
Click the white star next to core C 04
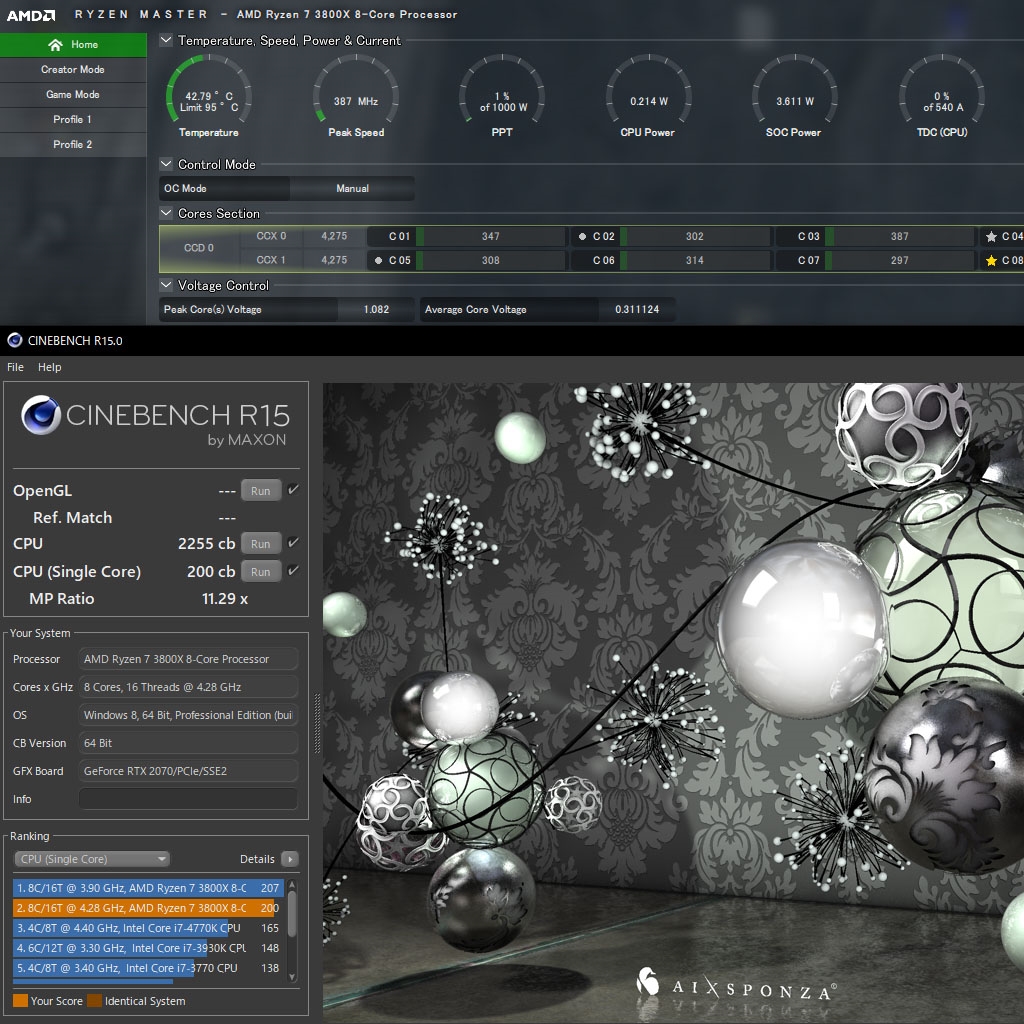pos(991,236)
